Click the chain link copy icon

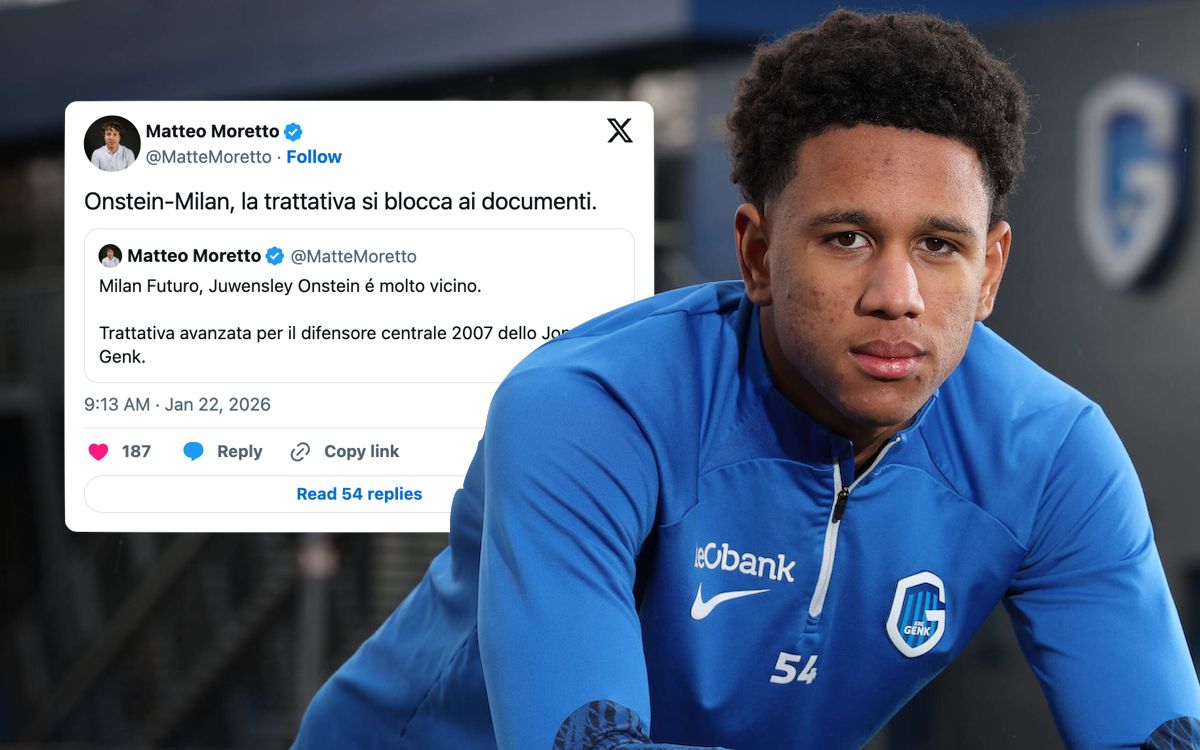(300, 452)
